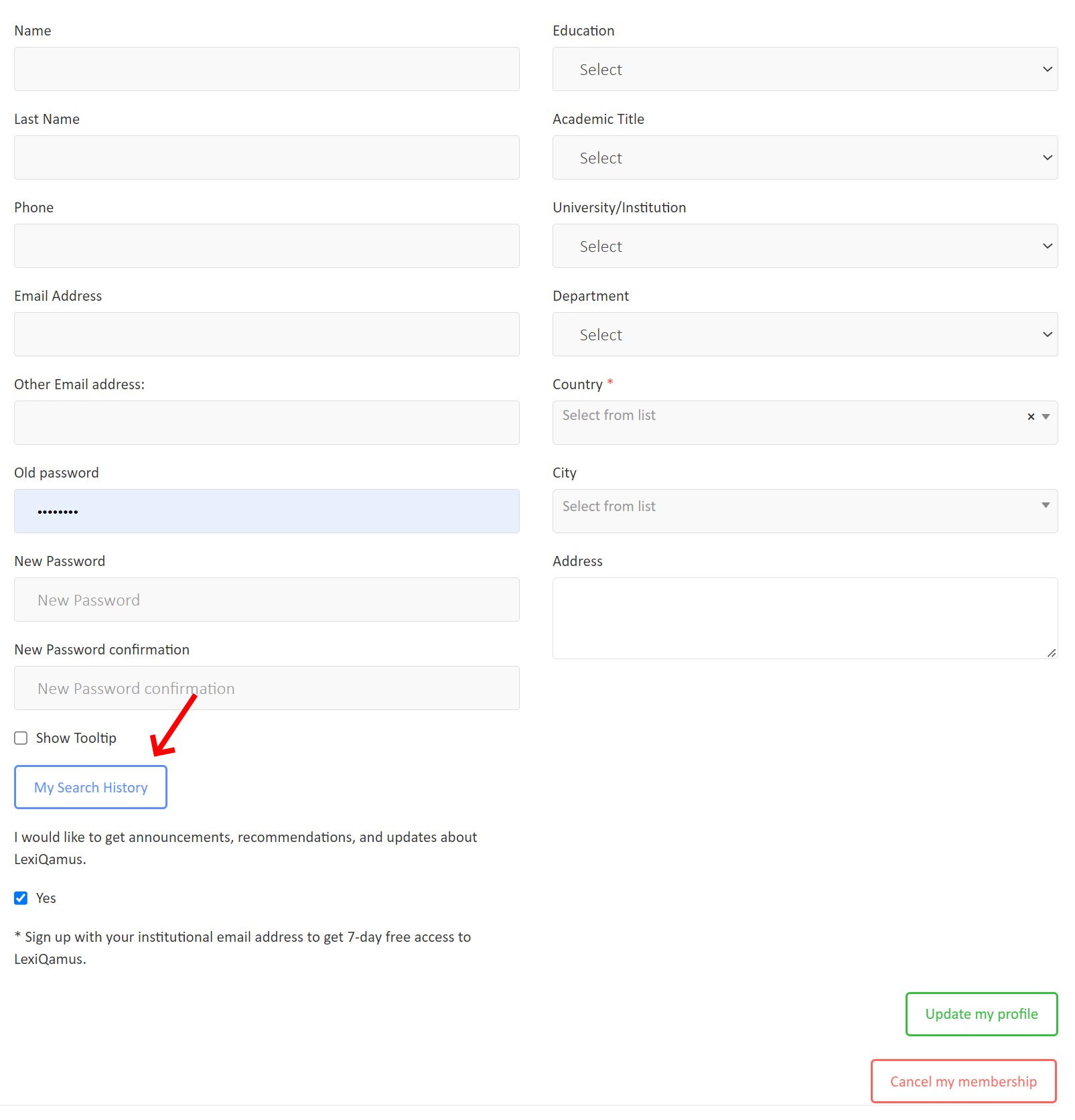Screen dimensions: 1075x1120
Task: Click inside the Address text area
Action: click(x=804, y=618)
